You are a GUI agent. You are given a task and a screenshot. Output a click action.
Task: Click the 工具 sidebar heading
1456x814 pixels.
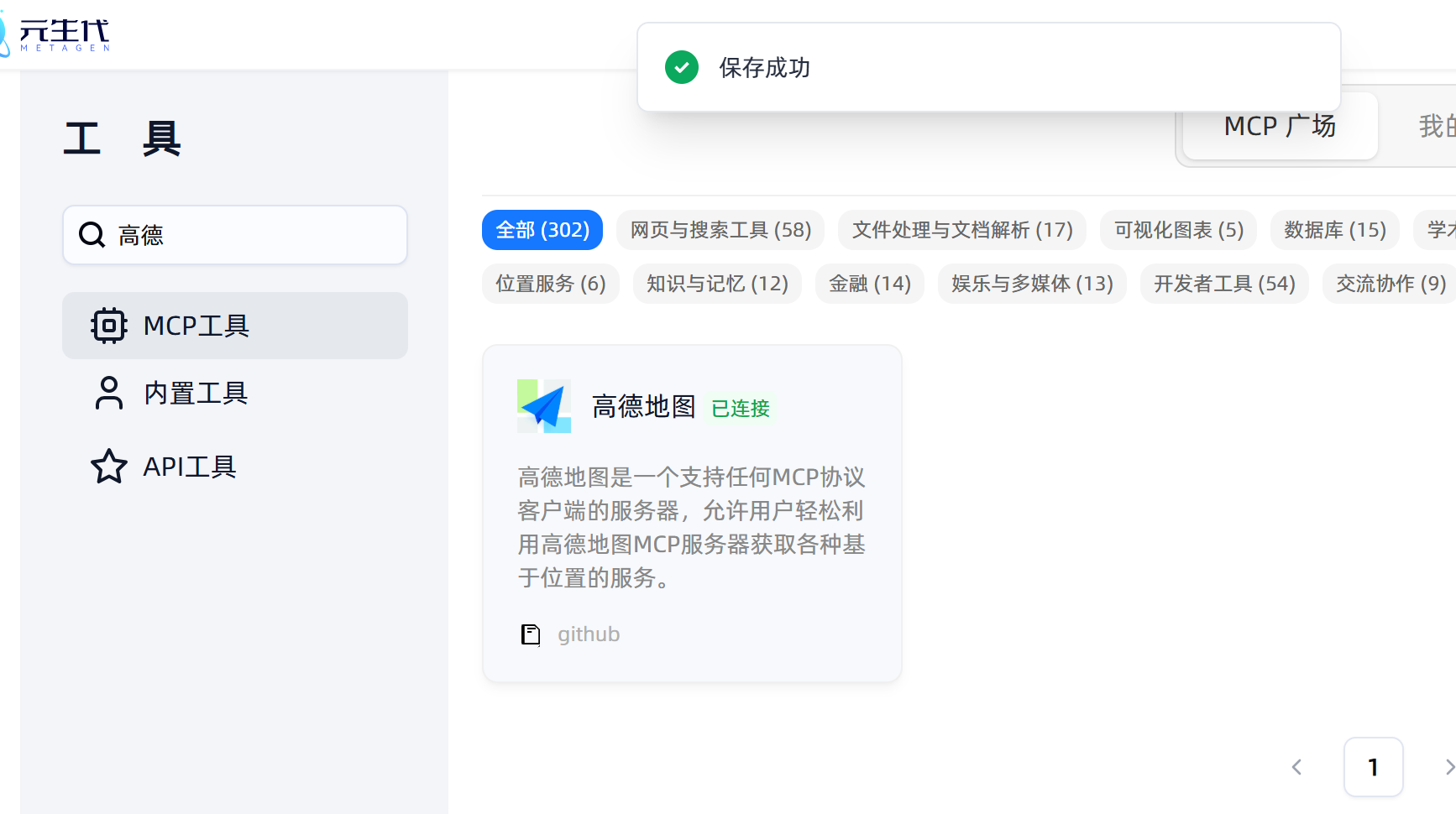click(x=123, y=138)
